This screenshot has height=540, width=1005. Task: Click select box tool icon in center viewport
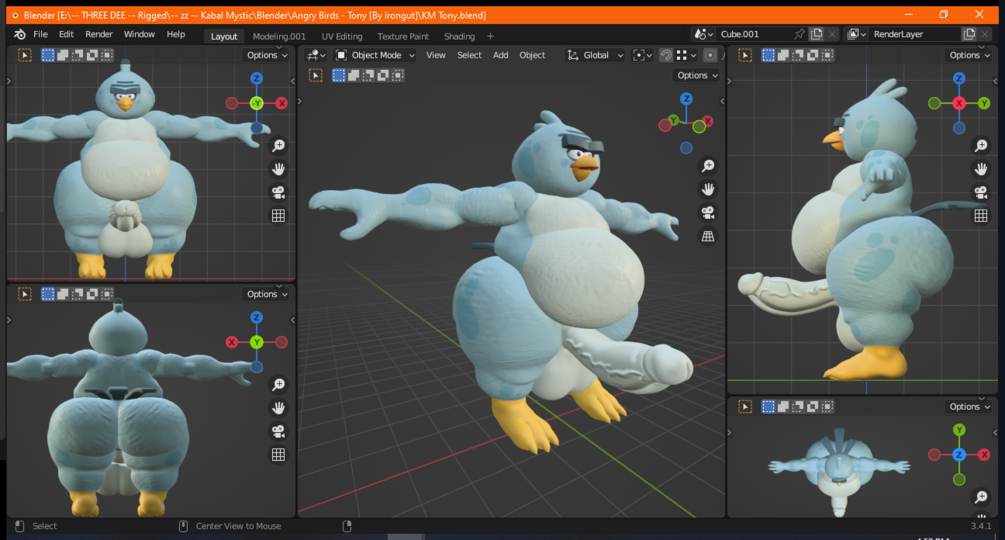pyautogui.click(x=315, y=76)
